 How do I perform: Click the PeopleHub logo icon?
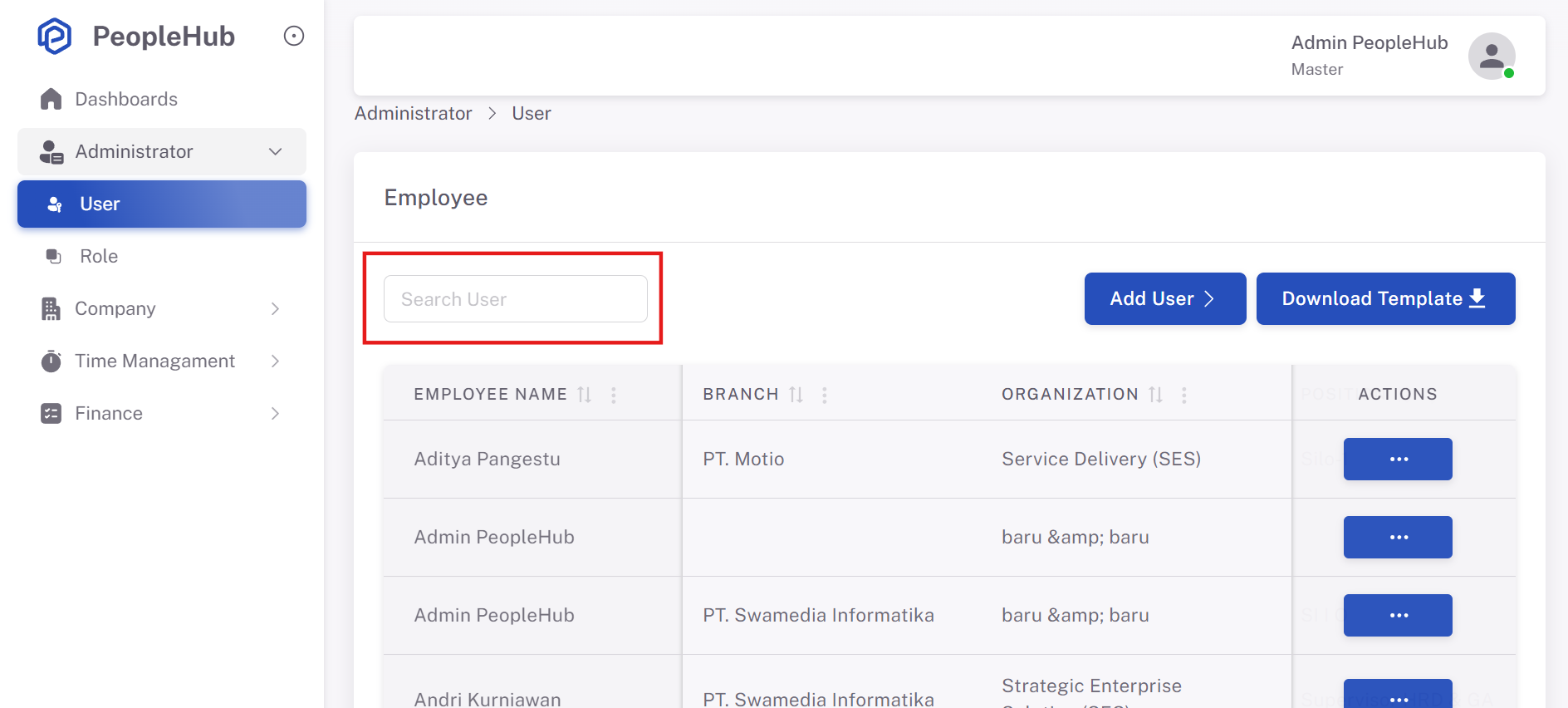(55, 36)
